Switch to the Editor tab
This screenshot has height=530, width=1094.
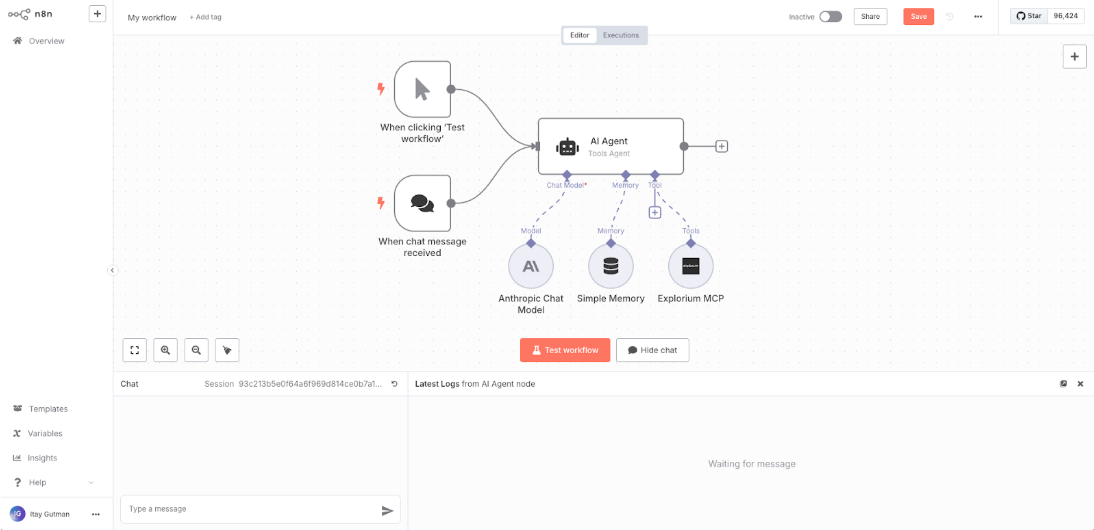coord(579,35)
